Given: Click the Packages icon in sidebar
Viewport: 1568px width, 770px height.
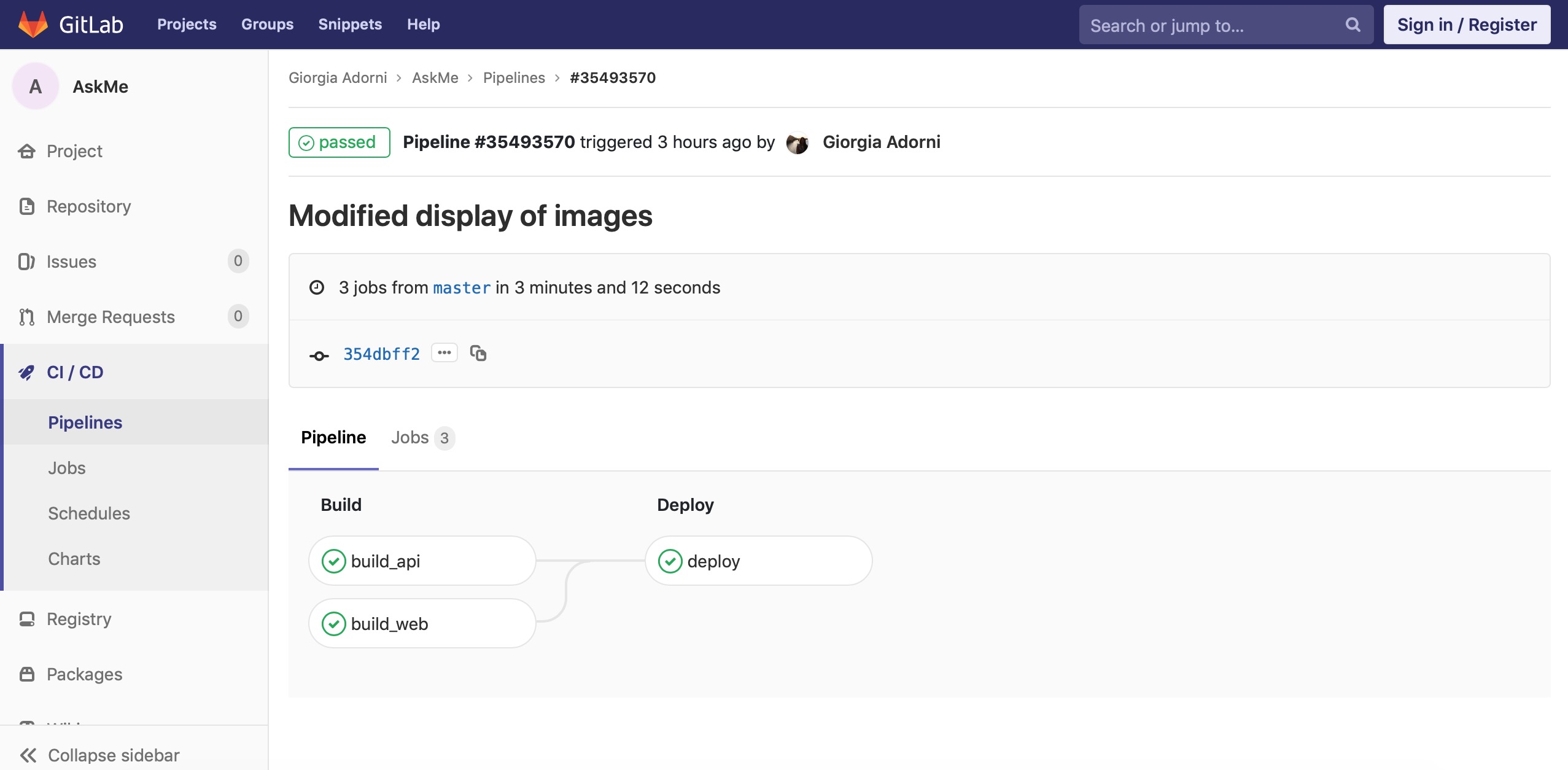Looking at the screenshot, I should pos(26,674).
